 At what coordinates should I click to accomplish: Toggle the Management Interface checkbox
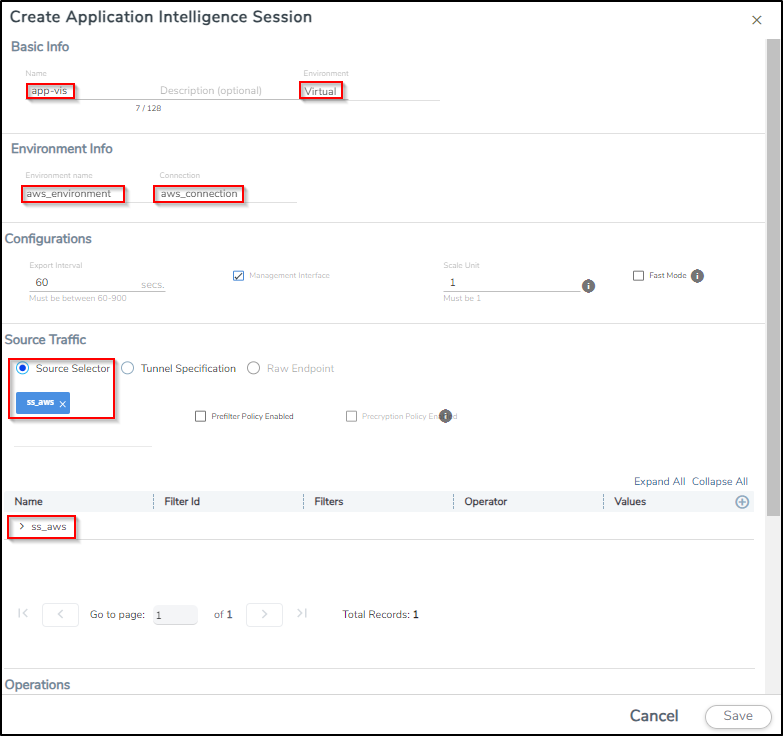click(239, 276)
